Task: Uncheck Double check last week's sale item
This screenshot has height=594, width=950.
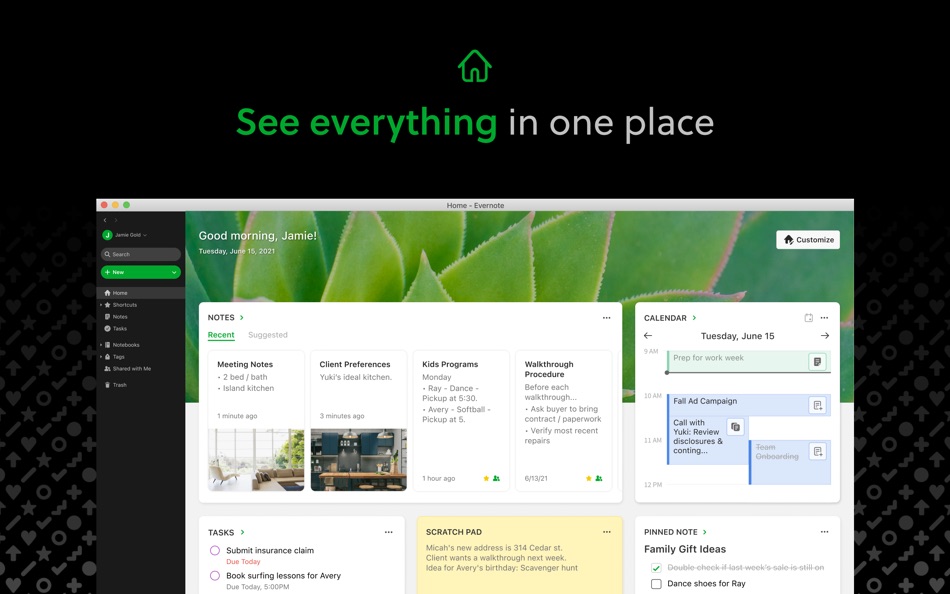Action: point(656,568)
